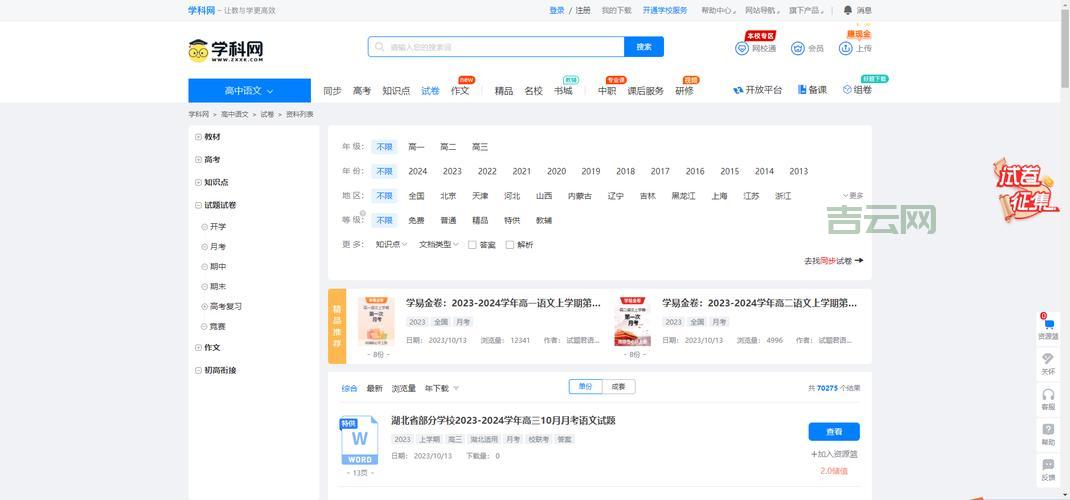The width and height of the screenshot is (1070, 500).
Task: Open 同步 nav tab
Action: [332, 91]
